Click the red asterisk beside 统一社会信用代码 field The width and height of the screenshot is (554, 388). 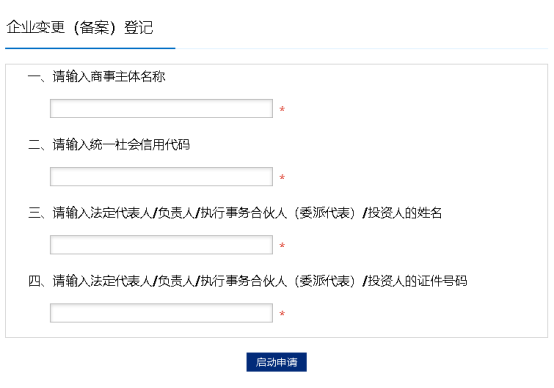tap(282, 177)
